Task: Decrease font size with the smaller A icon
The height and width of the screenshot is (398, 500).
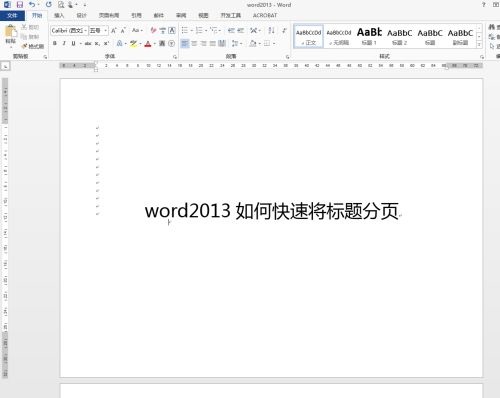Action: tap(123, 31)
